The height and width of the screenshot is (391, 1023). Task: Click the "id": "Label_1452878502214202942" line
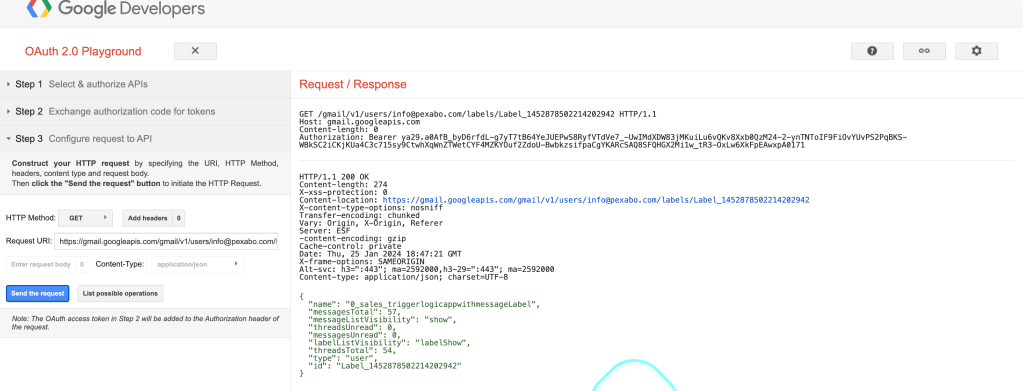(x=384, y=366)
